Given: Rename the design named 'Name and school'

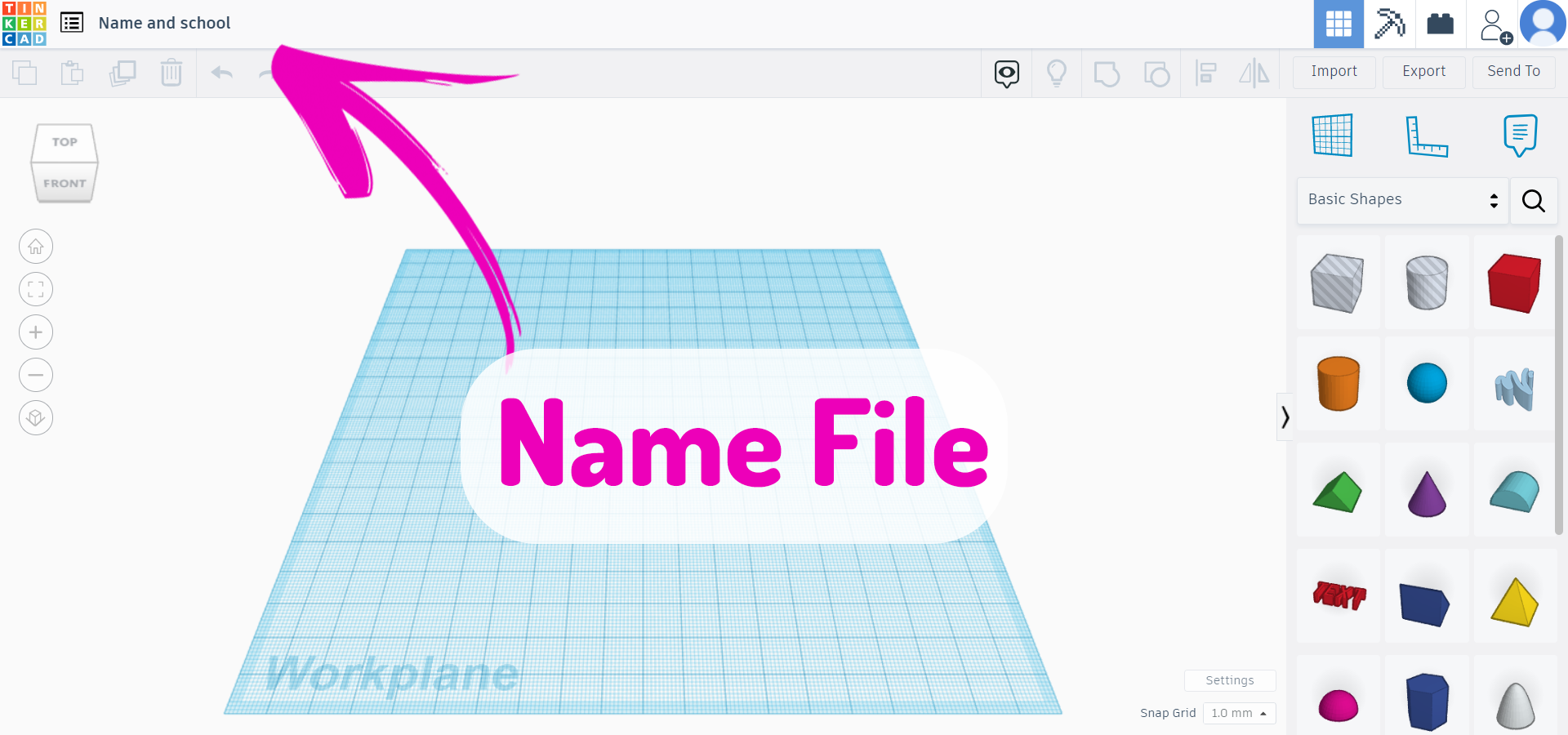Looking at the screenshot, I should (163, 22).
